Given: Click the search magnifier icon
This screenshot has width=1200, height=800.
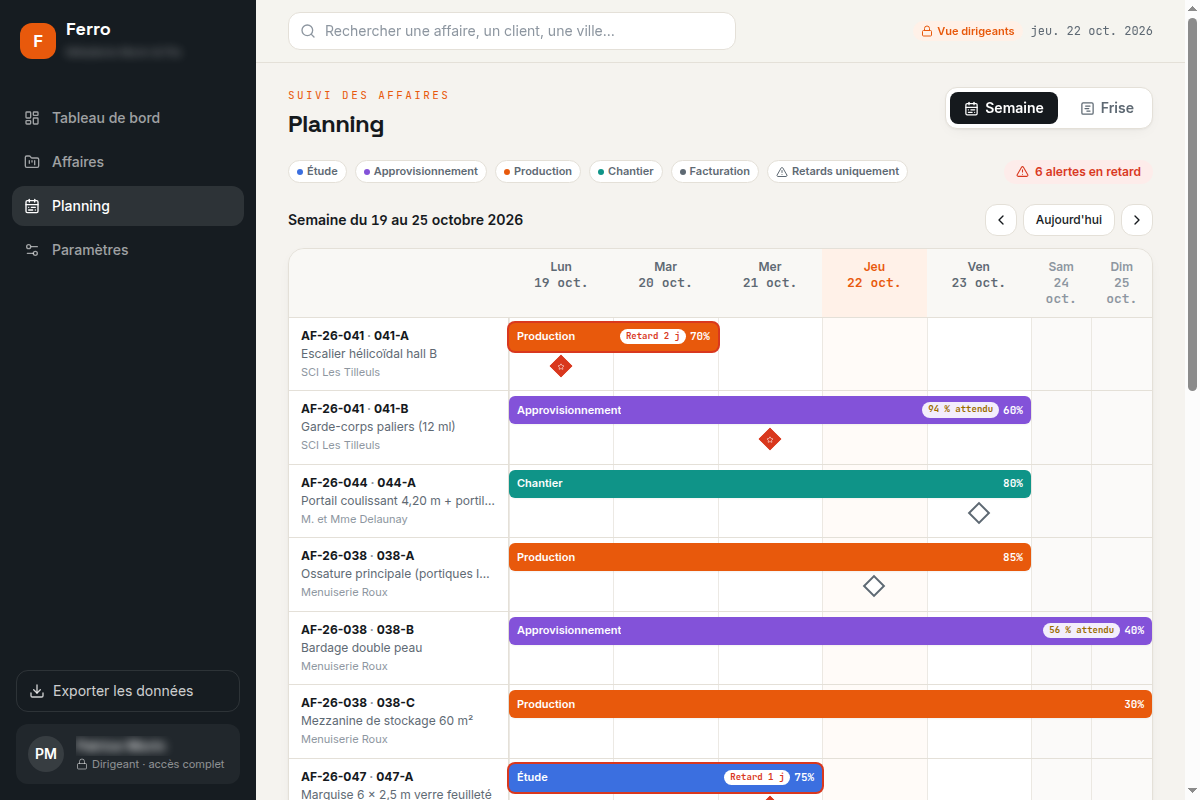Looking at the screenshot, I should (x=308, y=31).
